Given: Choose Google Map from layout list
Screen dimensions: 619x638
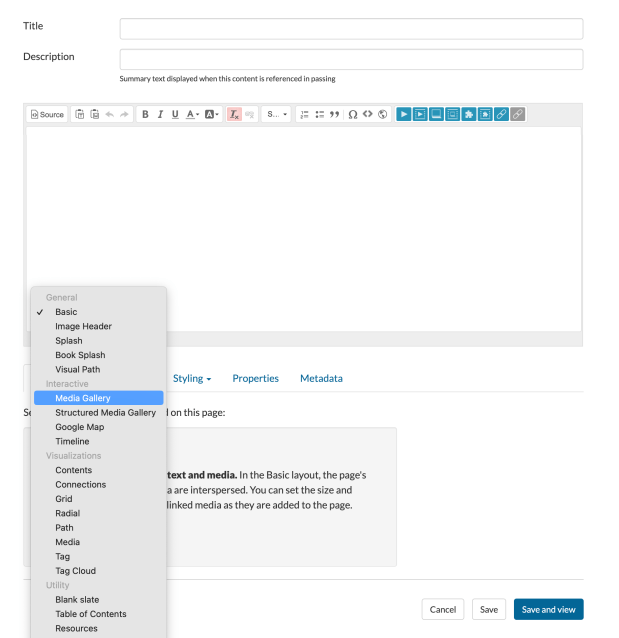Looking at the screenshot, I should (79, 427).
